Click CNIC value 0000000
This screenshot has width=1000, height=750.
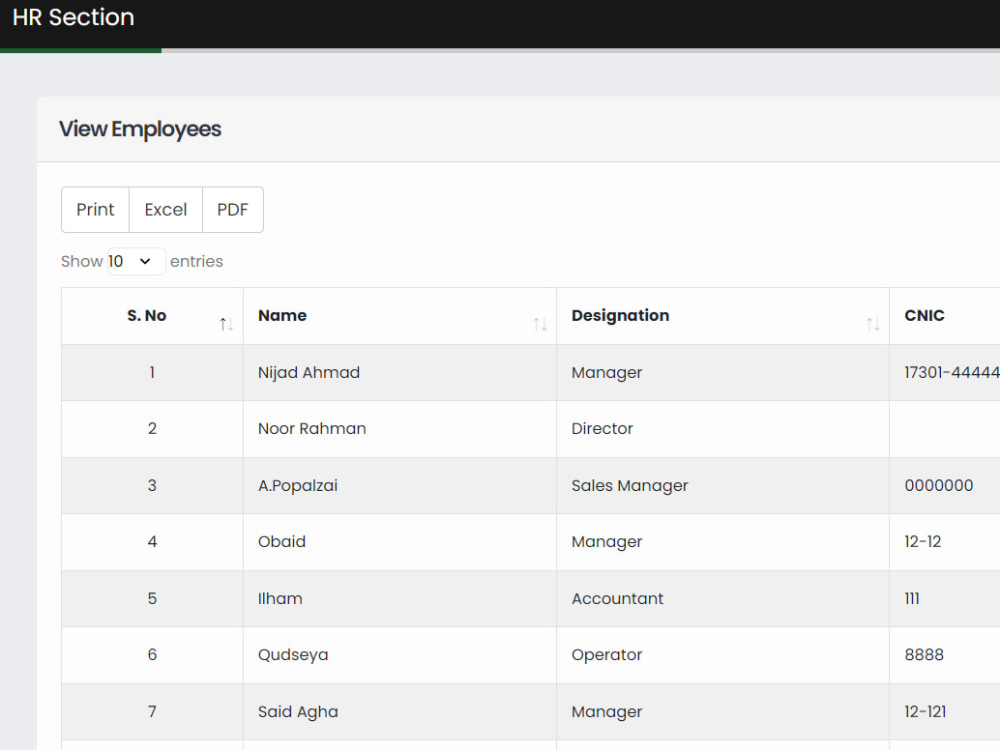(x=939, y=485)
